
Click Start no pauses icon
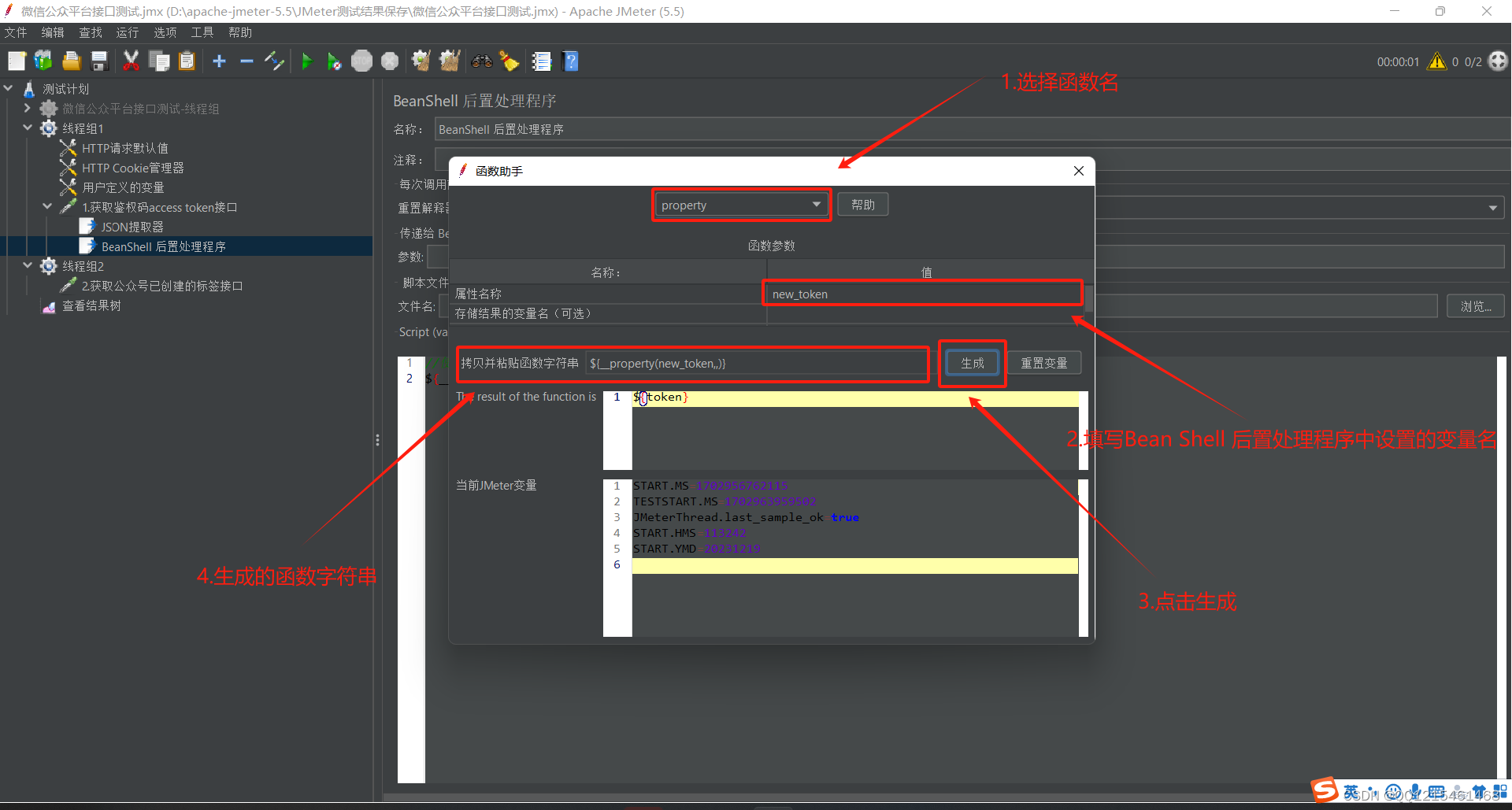click(x=334, y=61)
